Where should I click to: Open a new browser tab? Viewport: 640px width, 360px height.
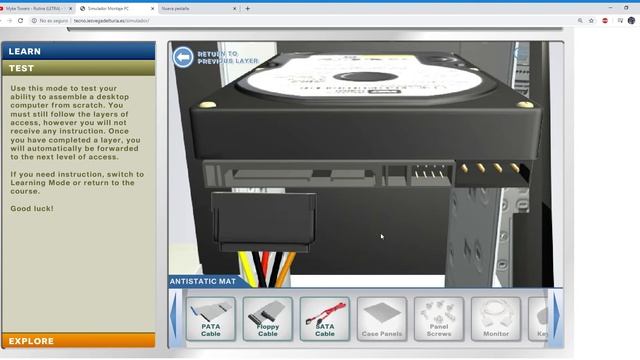[248, 9]
